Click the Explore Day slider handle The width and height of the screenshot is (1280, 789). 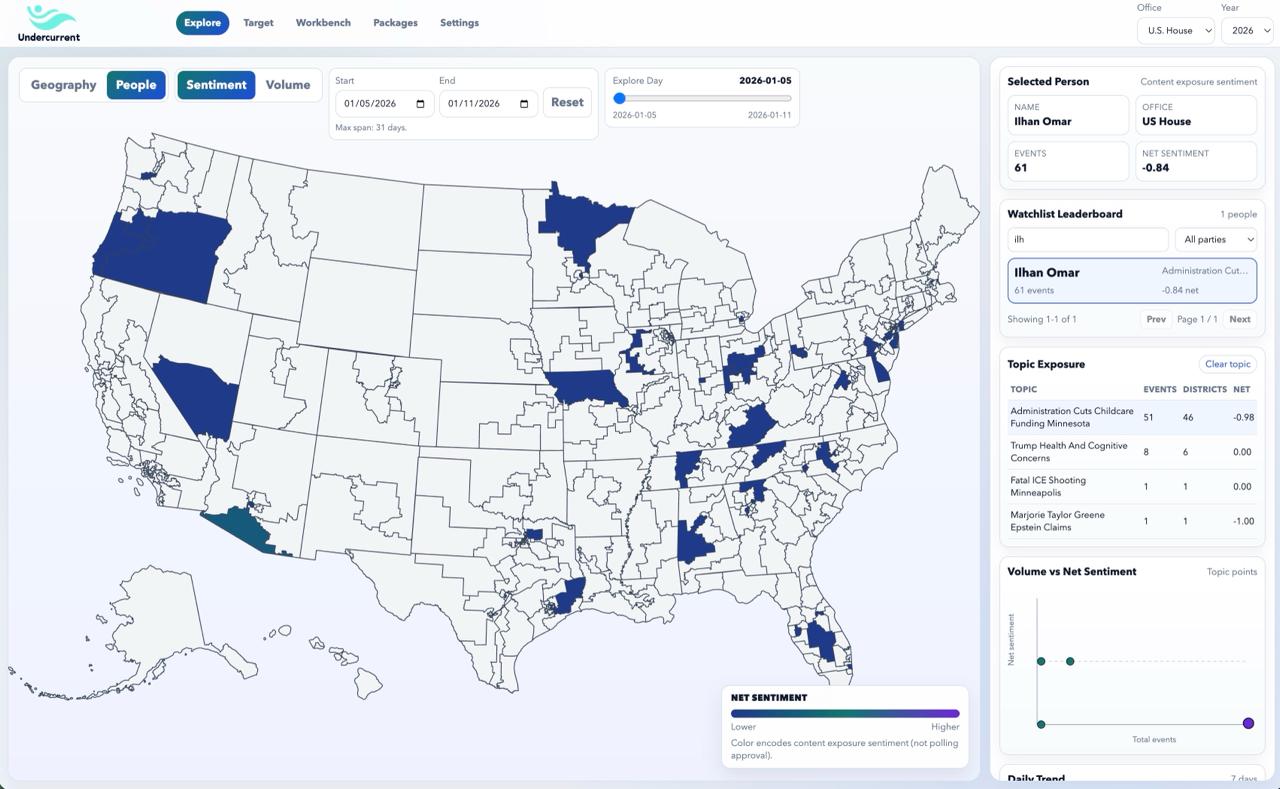click(620, 99)
